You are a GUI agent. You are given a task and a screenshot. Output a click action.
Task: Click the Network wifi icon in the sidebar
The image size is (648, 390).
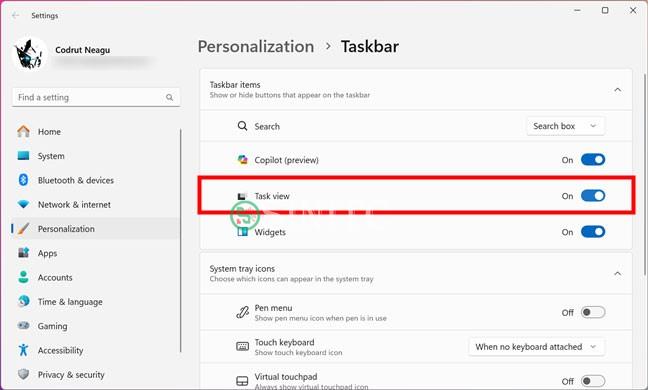(24, 204)
